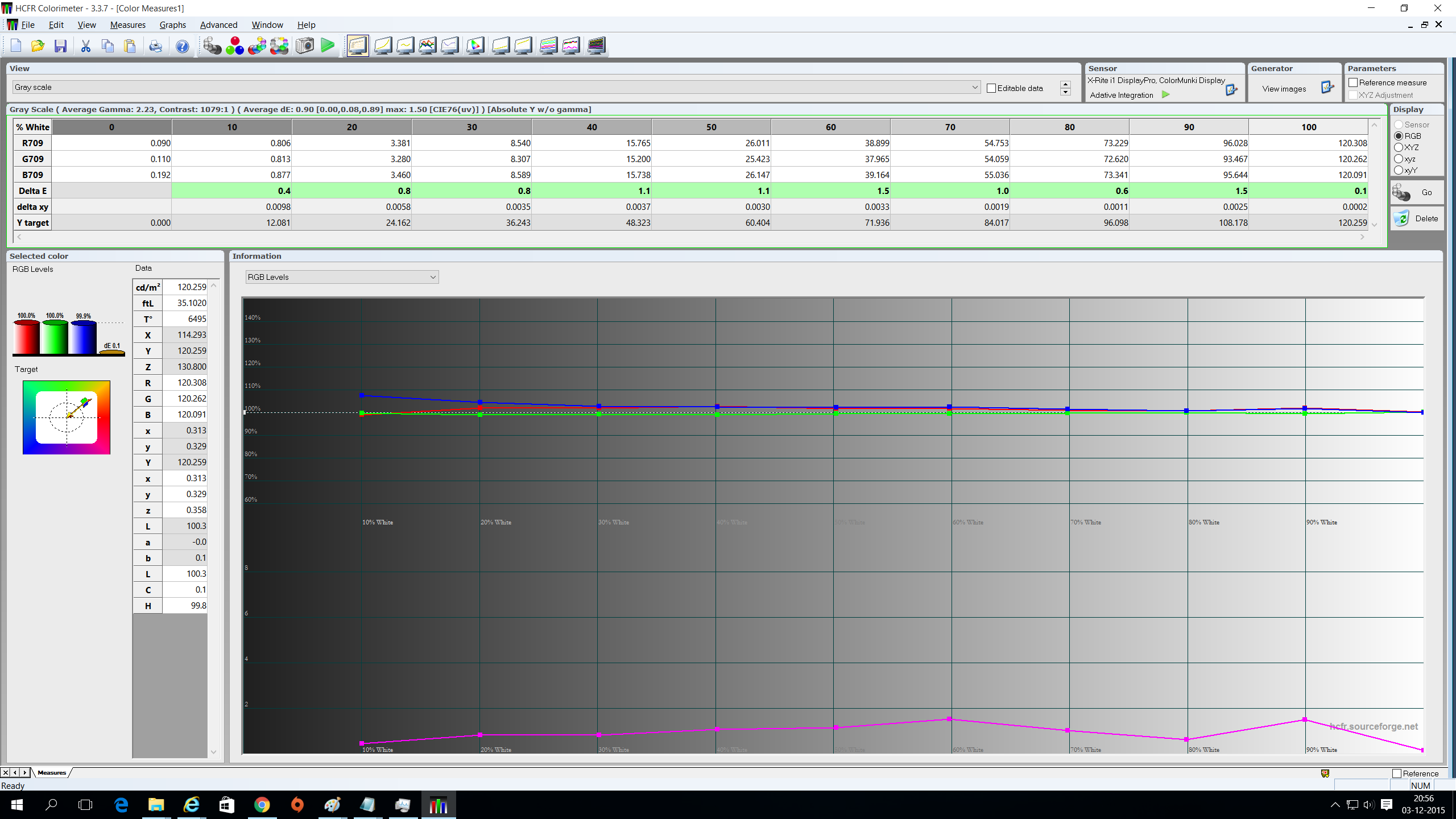Click the Editable data stepper up arrow
1456x819 pixels.
click(1065, 84)
